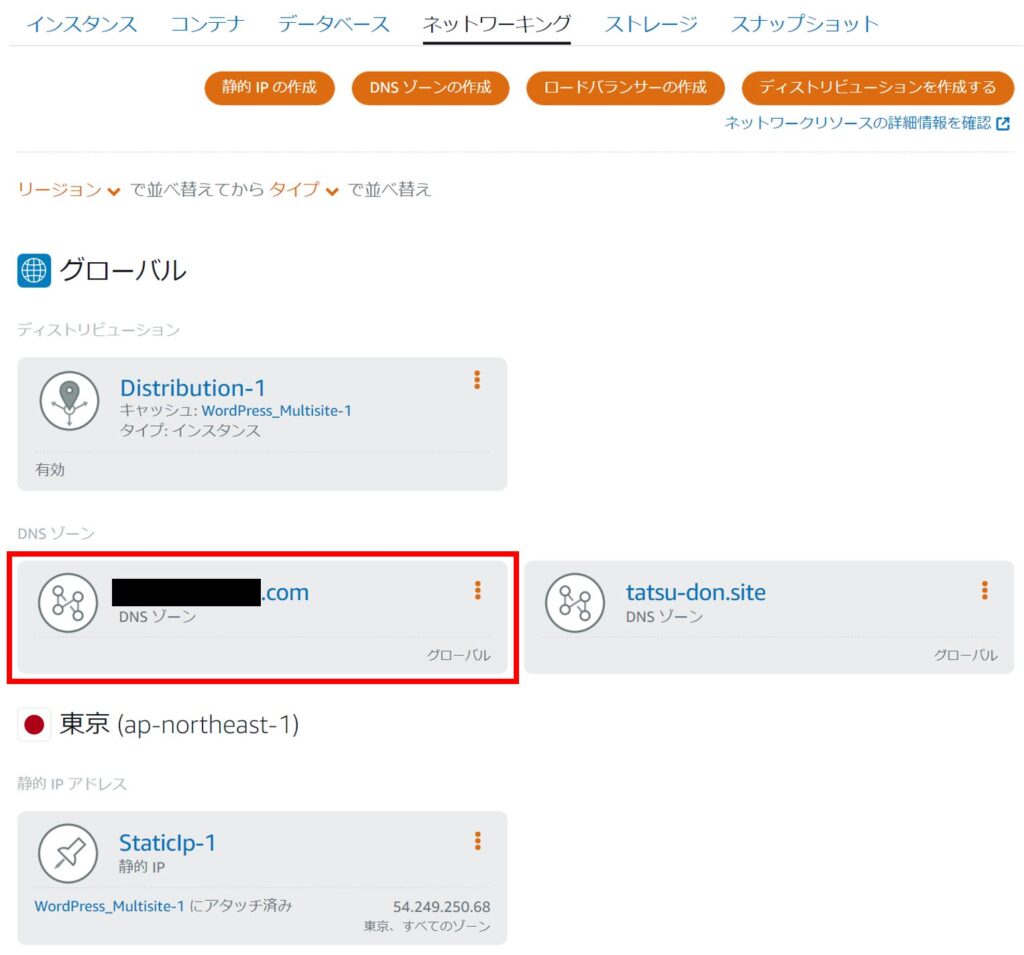The image size is (1024, 955).
Task: Open the WordPress_Multisite-1 link in StaticIp-1 card
Action: pyautogui.click(x=109, y=907)
